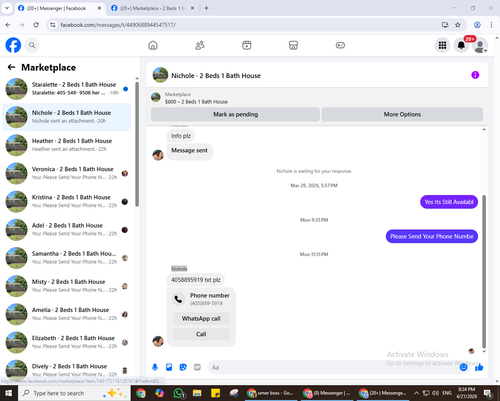Open the notifications bell icon
Screen dimensions: 500x401
(x=461, y=45)
